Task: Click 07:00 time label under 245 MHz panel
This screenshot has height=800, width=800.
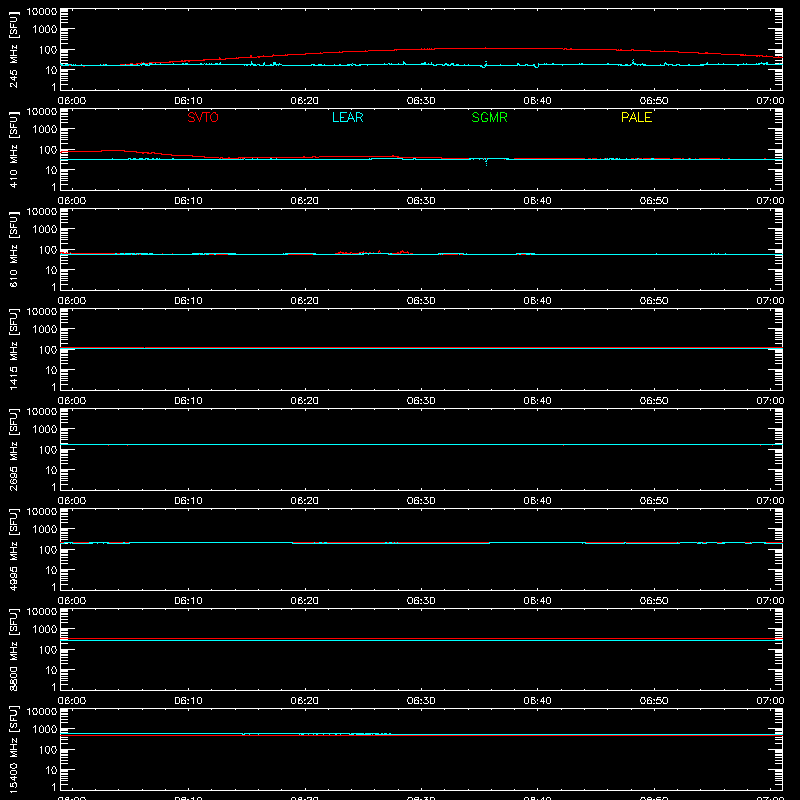Action: 770,101
